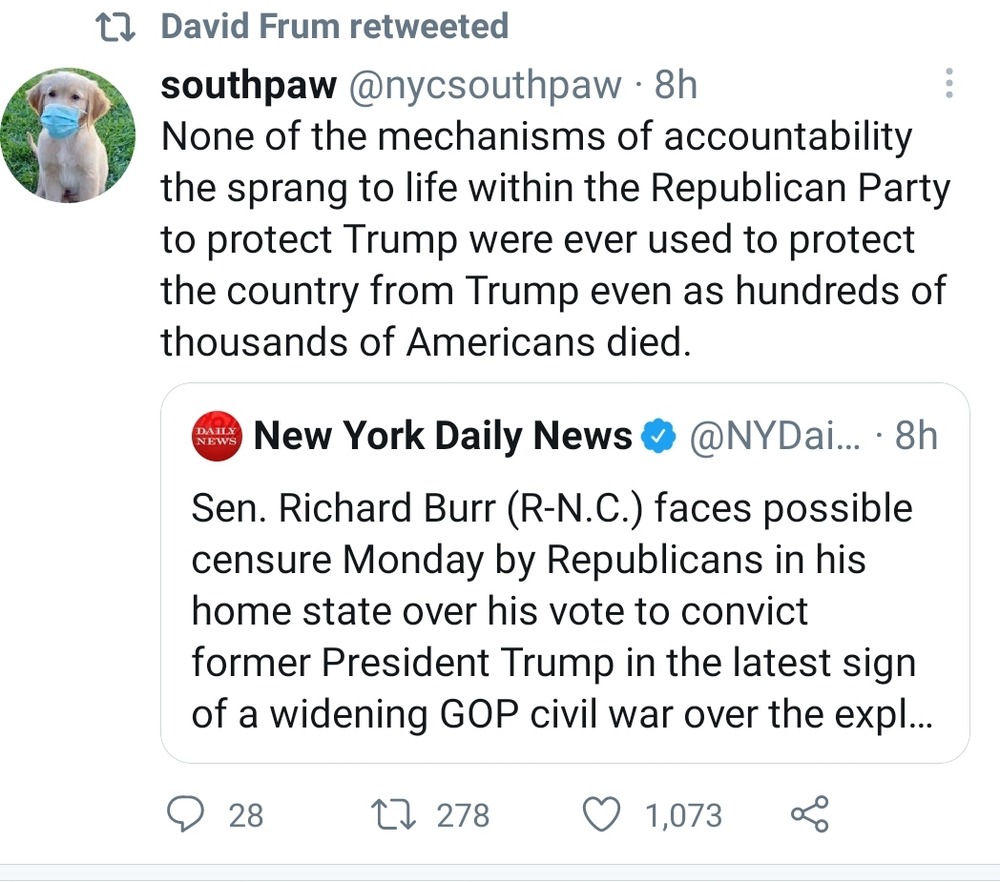The image size is (1000, 882).
Task: Click the reply speech bubble icon
Action: pyautogui.click(x=185, y=815)
